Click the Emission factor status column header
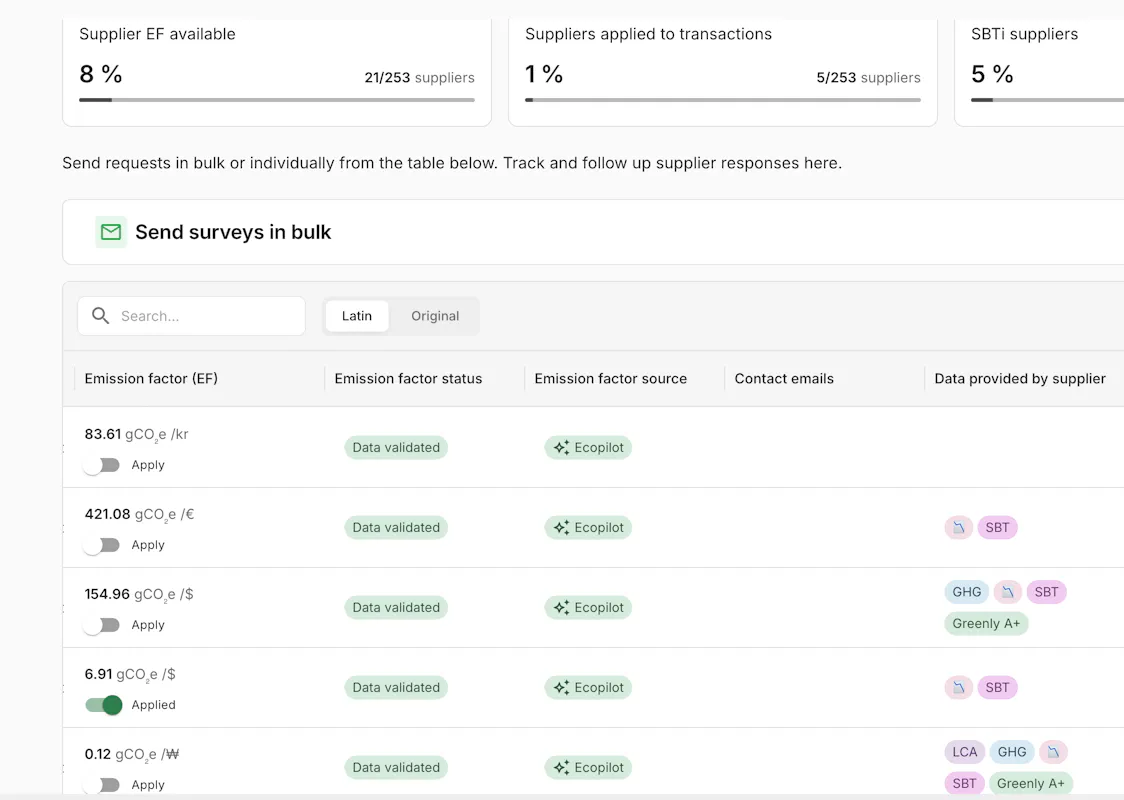The image size is (1124, 800). tap(408, 378)
